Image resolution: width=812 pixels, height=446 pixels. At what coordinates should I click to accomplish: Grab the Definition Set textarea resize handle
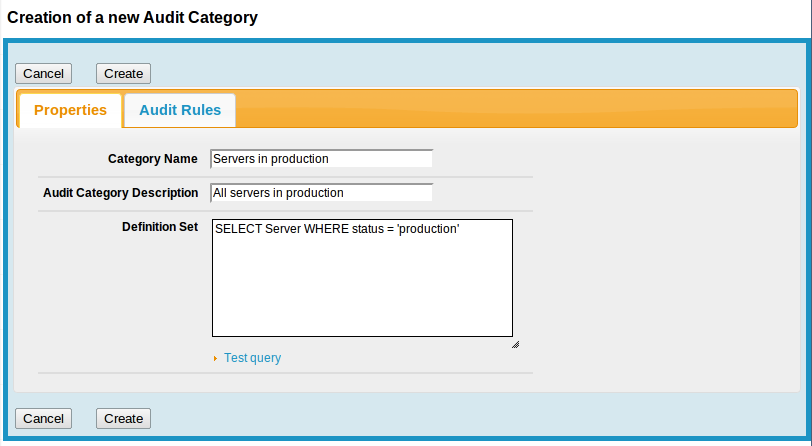(x=515, y=343)
